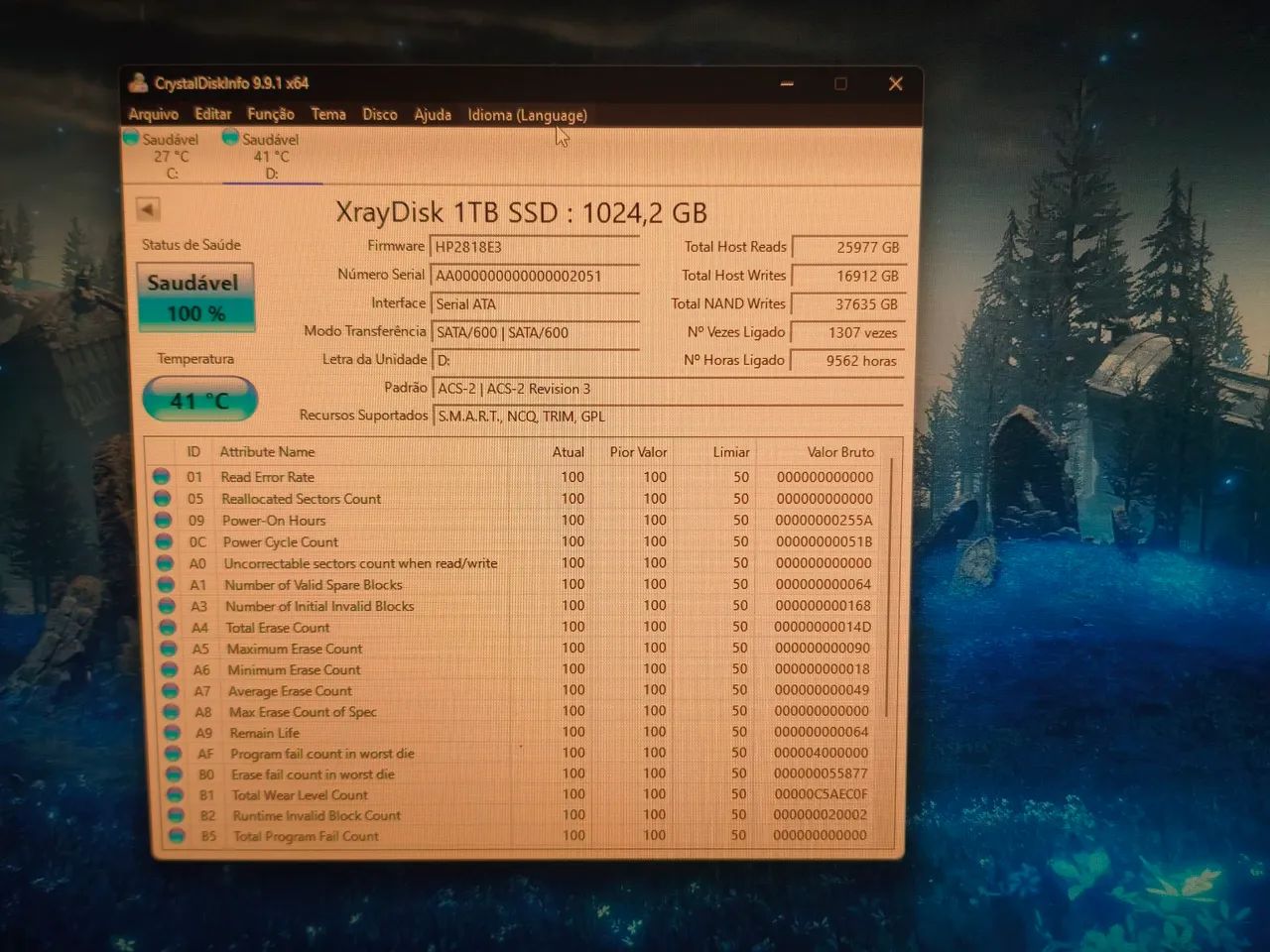Click the previous disk arrow button
1270x952 pixels.
(x=147, y=209)
